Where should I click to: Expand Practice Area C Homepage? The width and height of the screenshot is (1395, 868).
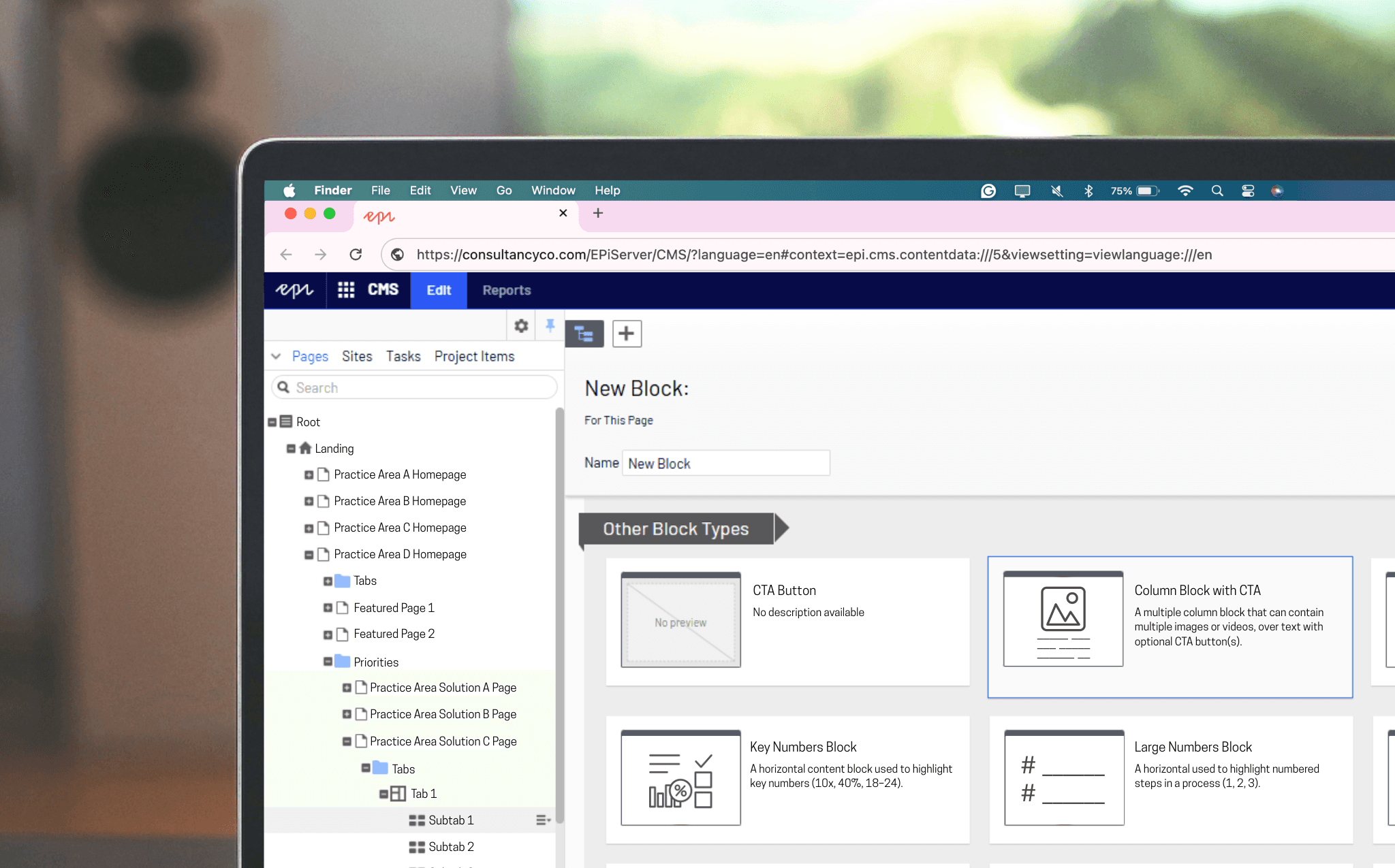[x=309, y=528]
